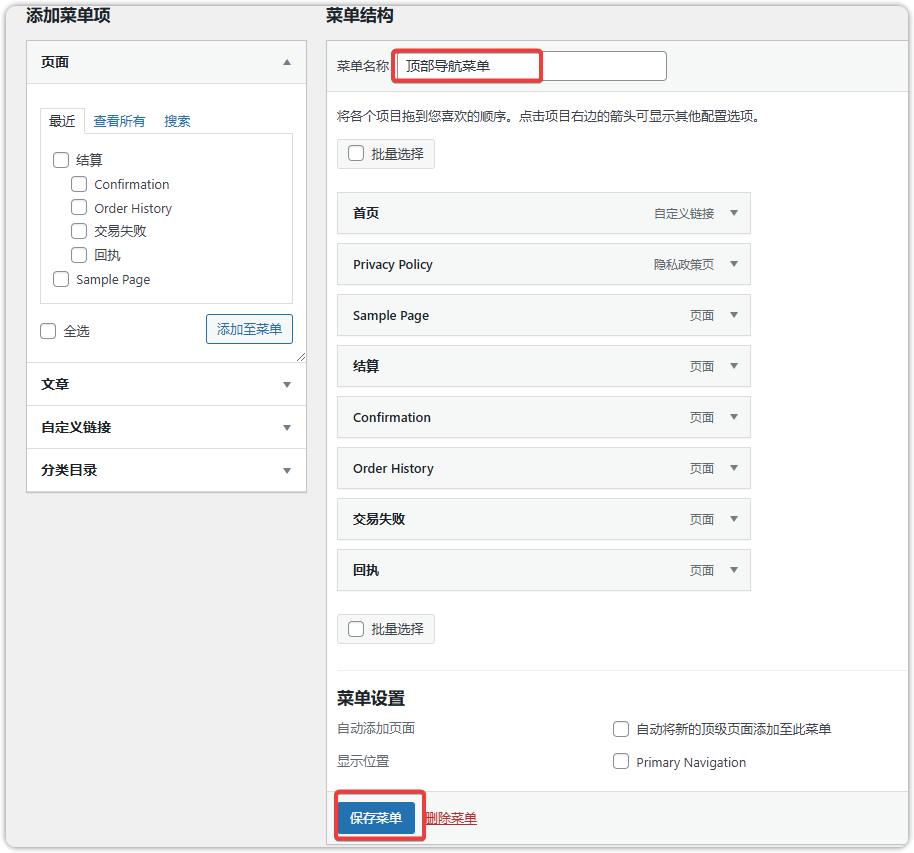
Task: Switch to the 搜索 tab
Action: pos(177,121)
